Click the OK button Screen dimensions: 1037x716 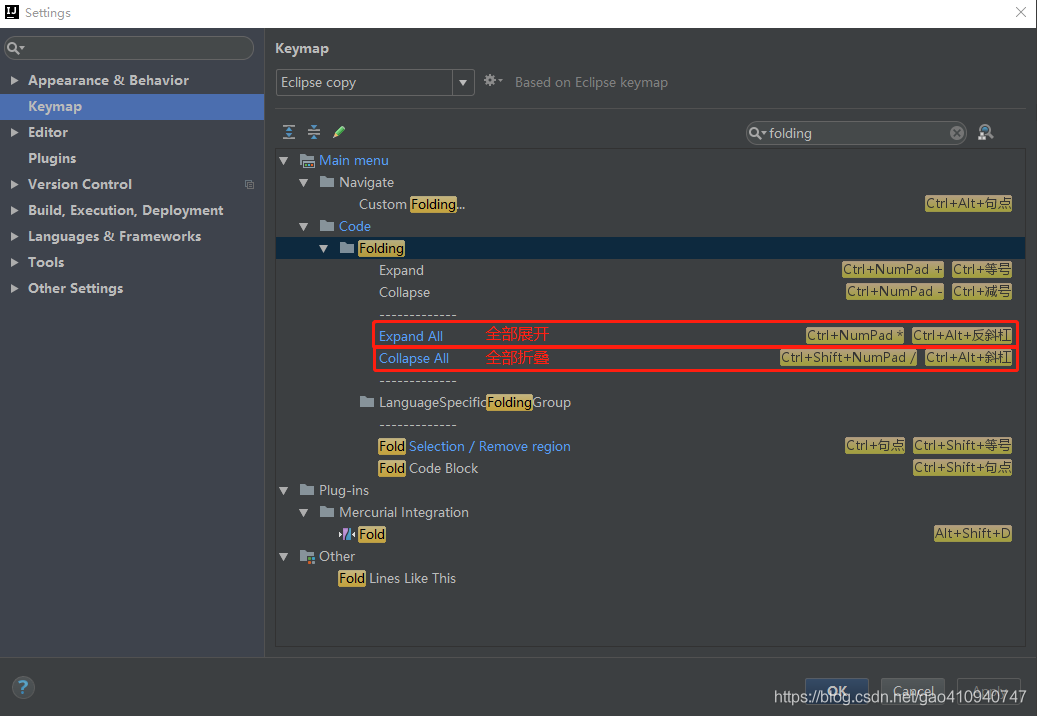(837, 691)
